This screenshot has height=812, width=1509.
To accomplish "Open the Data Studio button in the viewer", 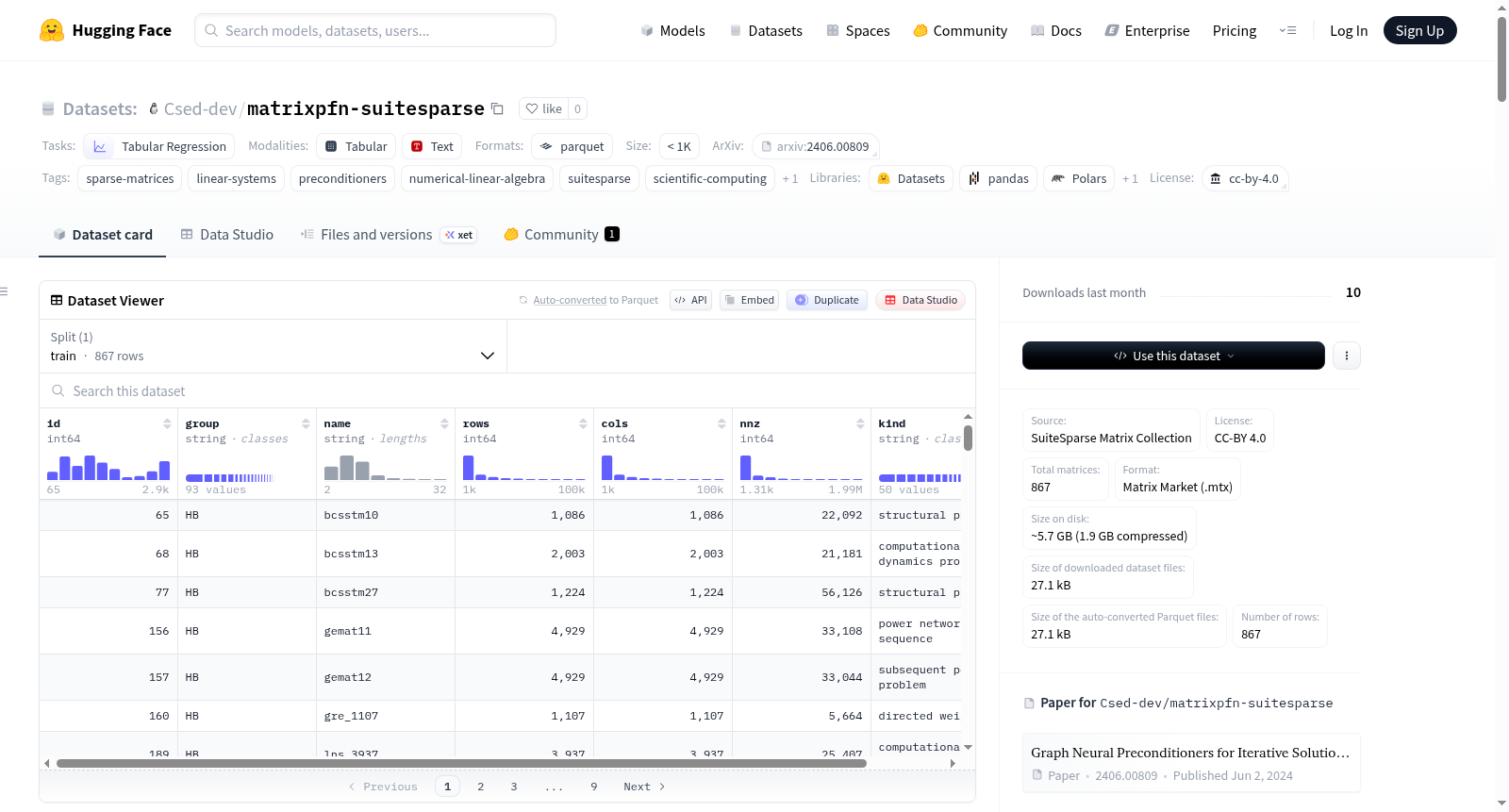I will pos(920,300).
